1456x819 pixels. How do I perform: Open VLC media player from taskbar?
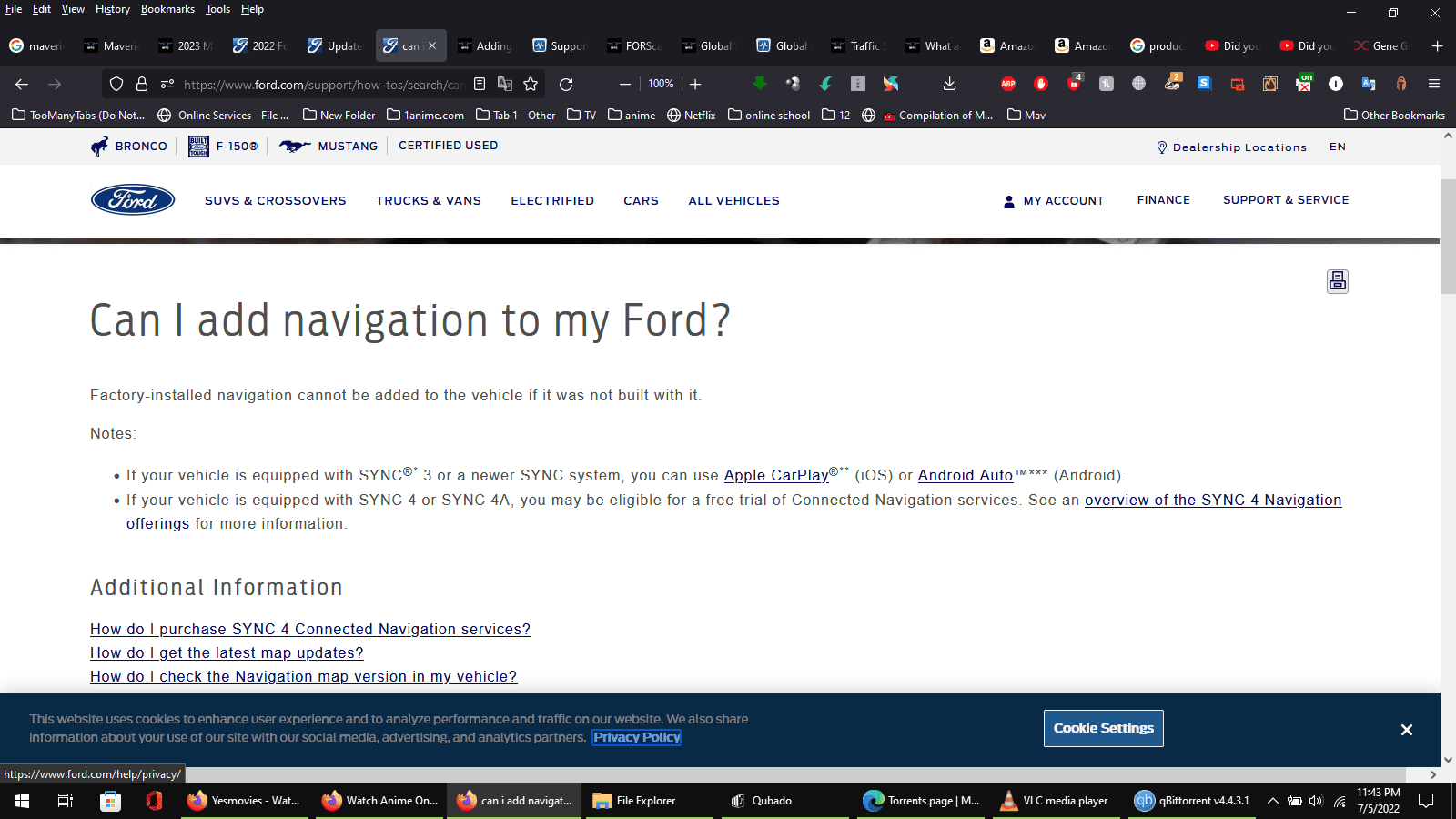click(1056, 801)
